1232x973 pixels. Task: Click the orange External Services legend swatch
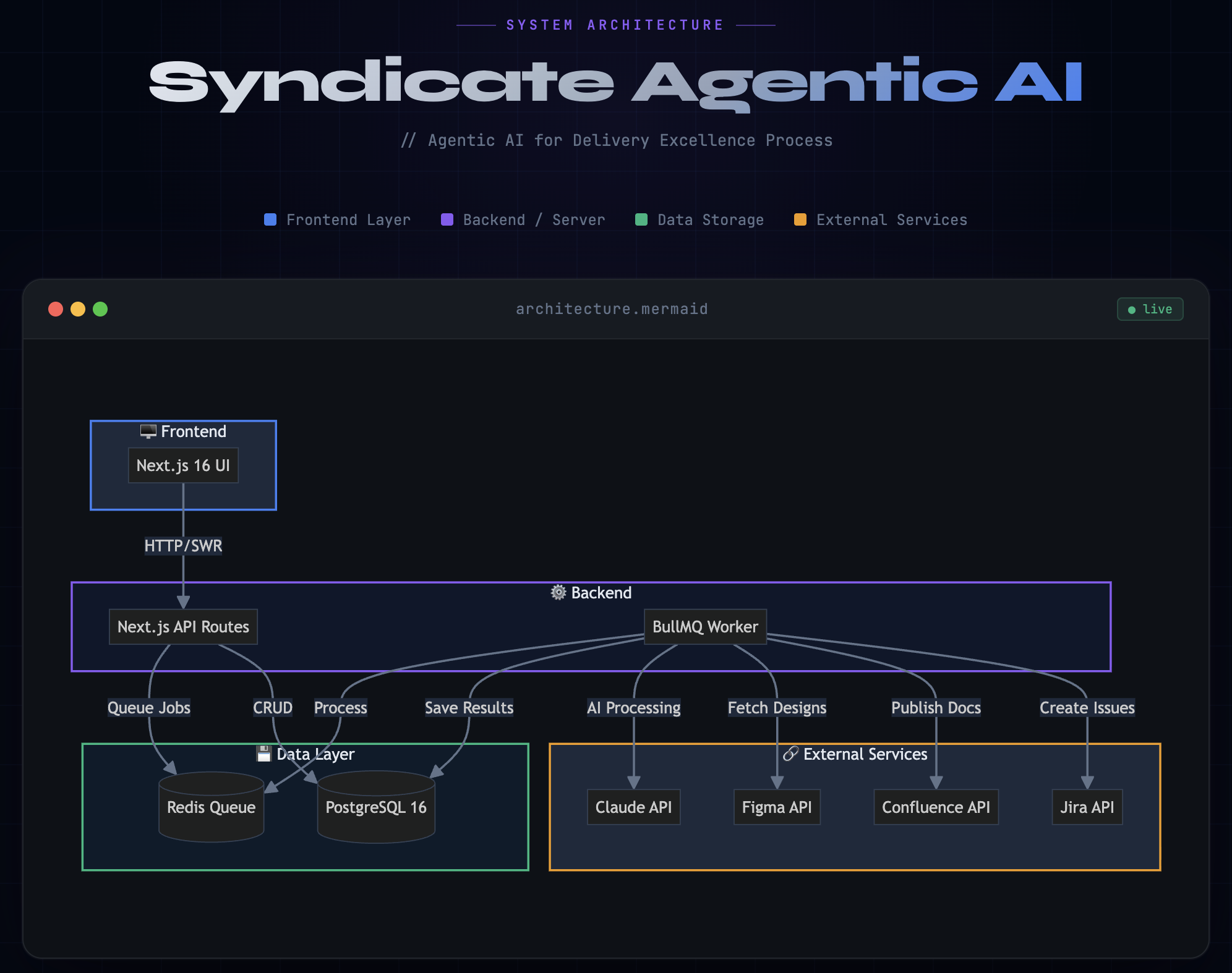(x=800, y=219)
